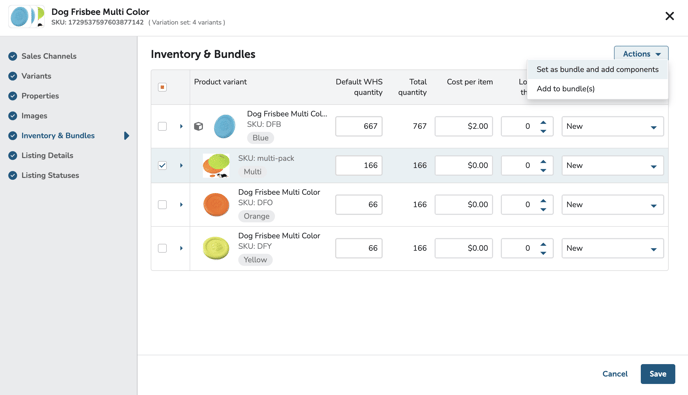This screenshot has height=395, width=688.
Task: Click the check icon beside Sales Channels
Action: click(x=13, y=56)
